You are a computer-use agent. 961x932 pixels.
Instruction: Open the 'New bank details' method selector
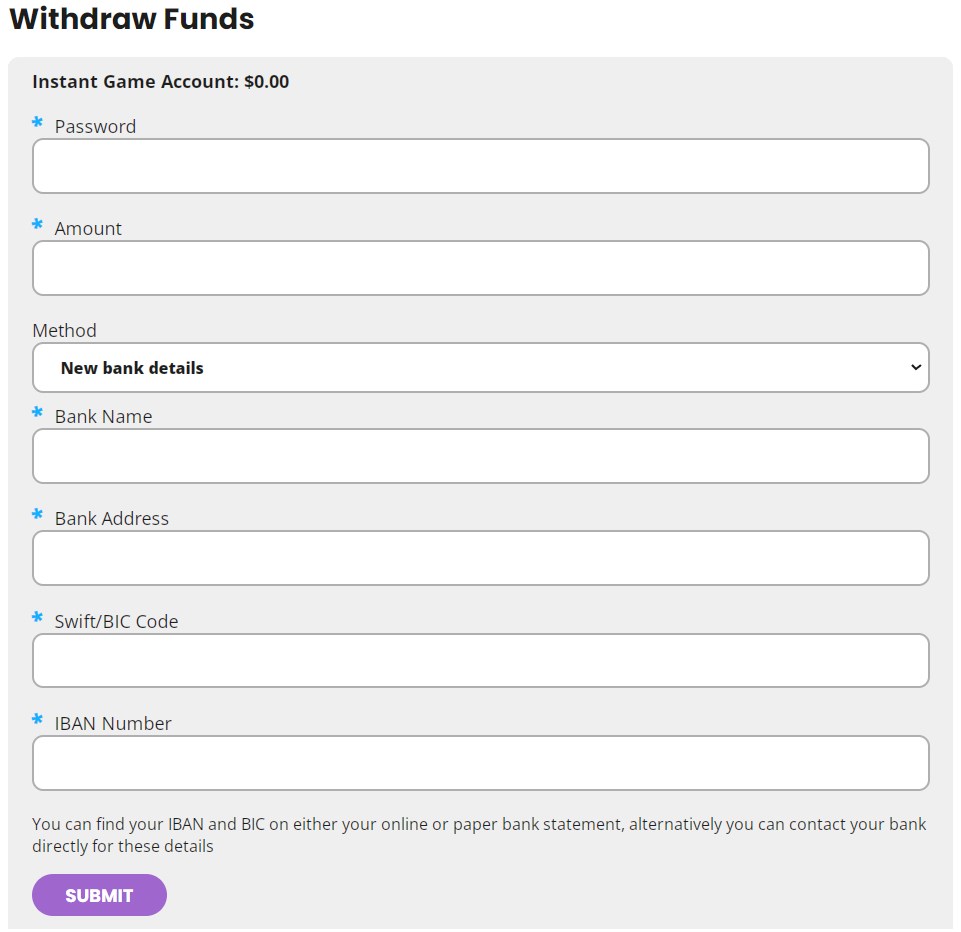[x=480, y=368]
